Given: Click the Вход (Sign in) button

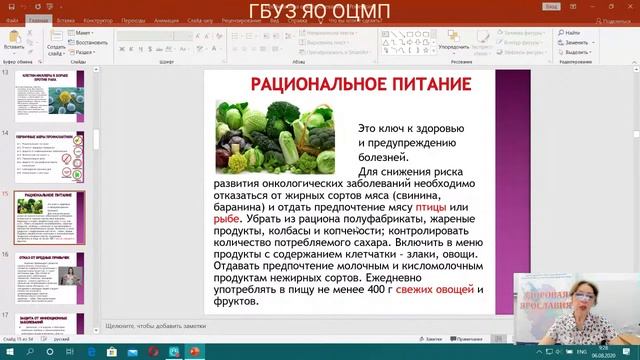Looking at the screenshot, I should click(x=551, y=7).
